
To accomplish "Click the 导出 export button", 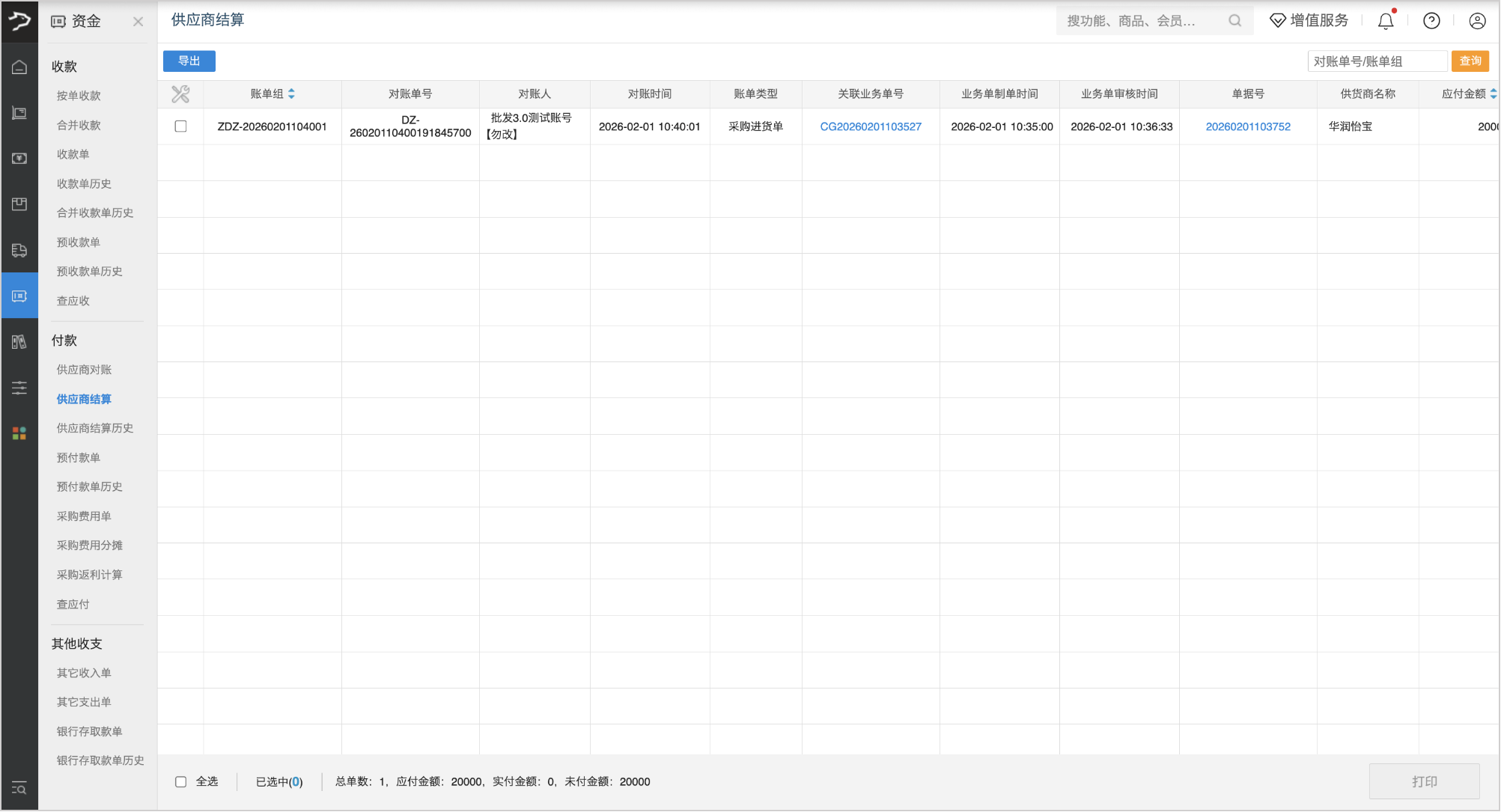I will (x=189, y=61).
